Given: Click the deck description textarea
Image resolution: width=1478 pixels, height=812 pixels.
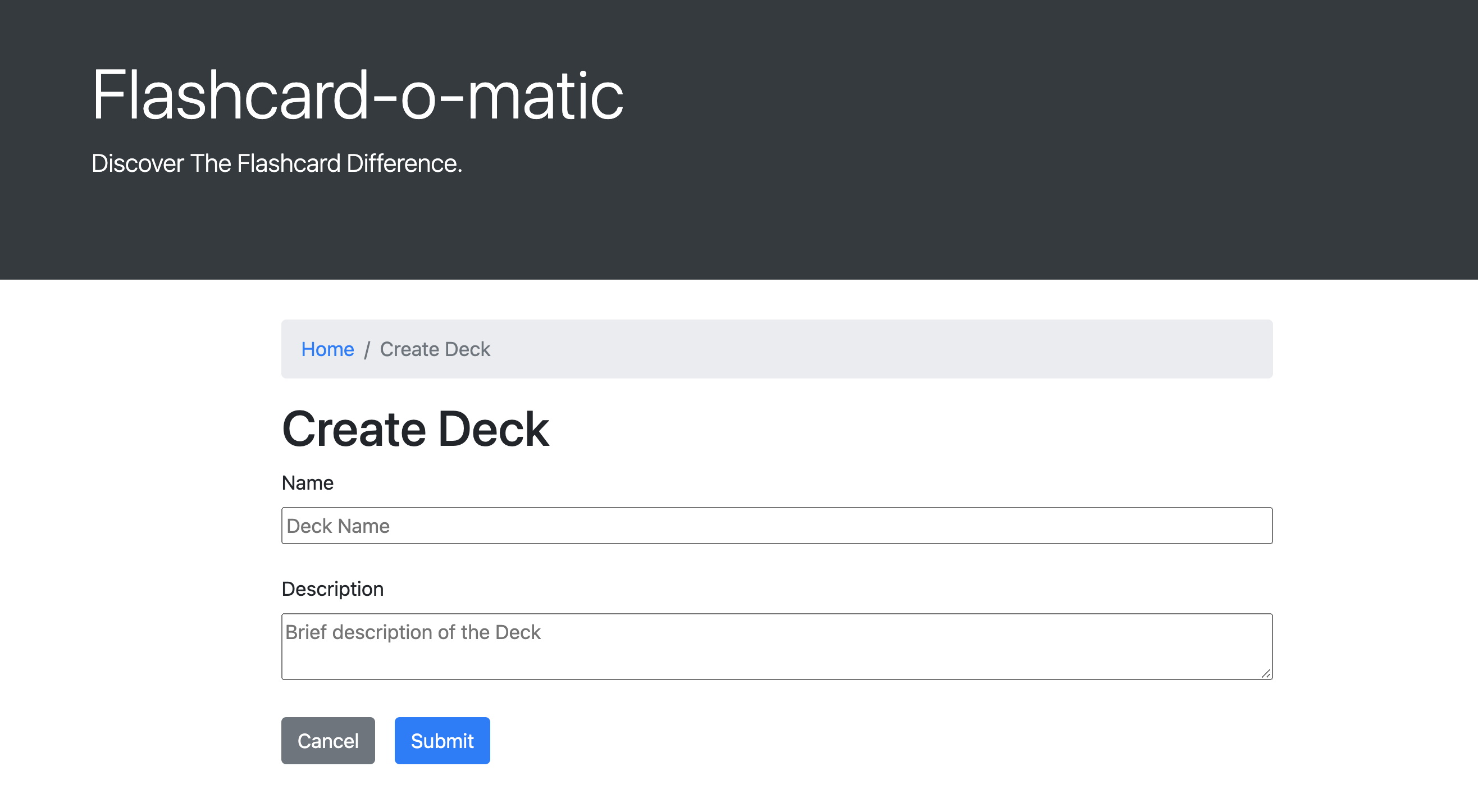Looking at the screenshot, I should pyautogui.click(x=776, y=646).
